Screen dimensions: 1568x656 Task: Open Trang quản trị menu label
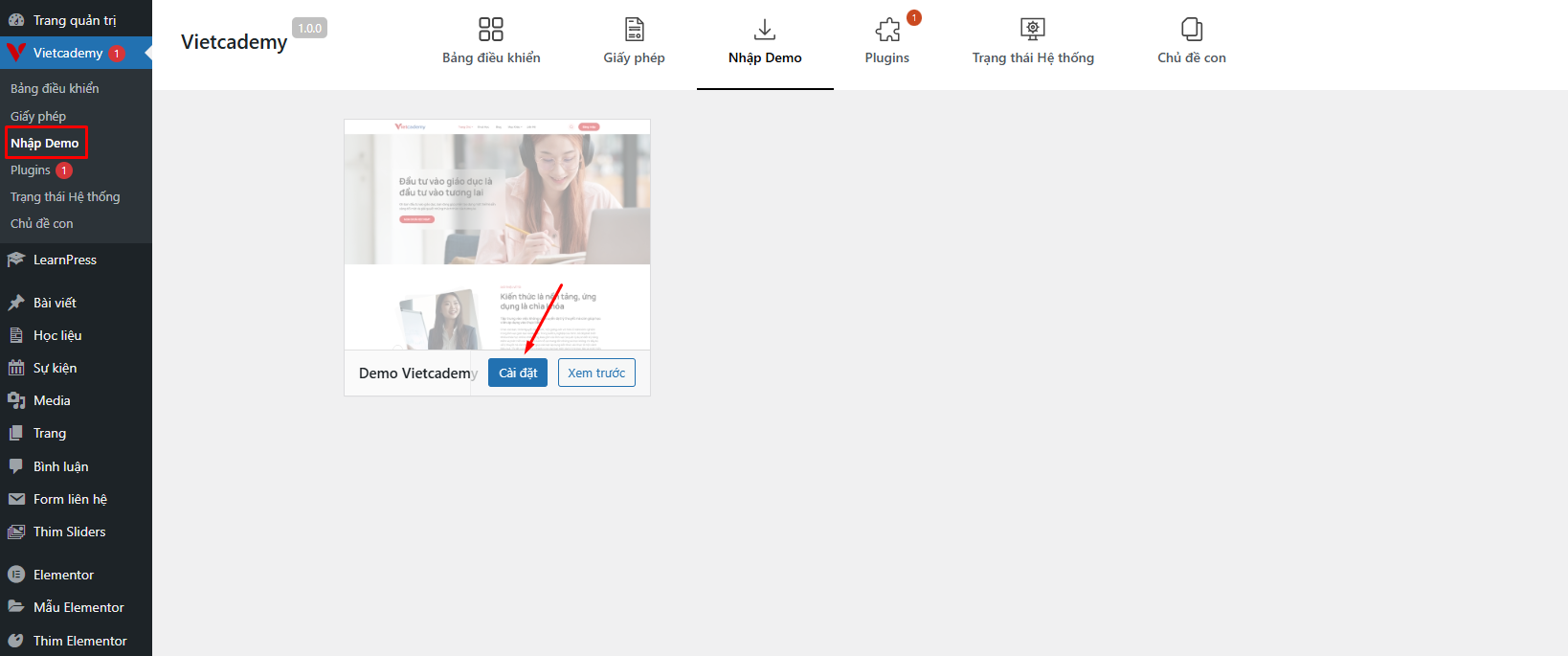pyautogui.click(x=75, y=20)
